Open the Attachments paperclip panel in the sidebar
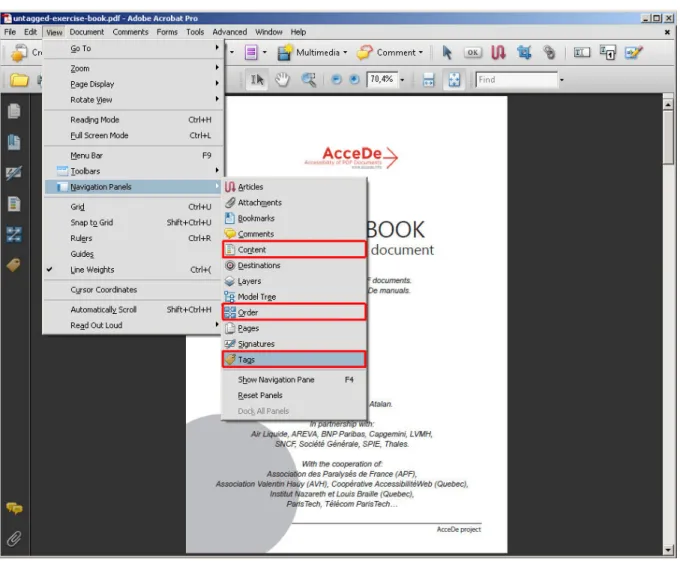Viewport: 680px width, 561px height. pos(14,539)
